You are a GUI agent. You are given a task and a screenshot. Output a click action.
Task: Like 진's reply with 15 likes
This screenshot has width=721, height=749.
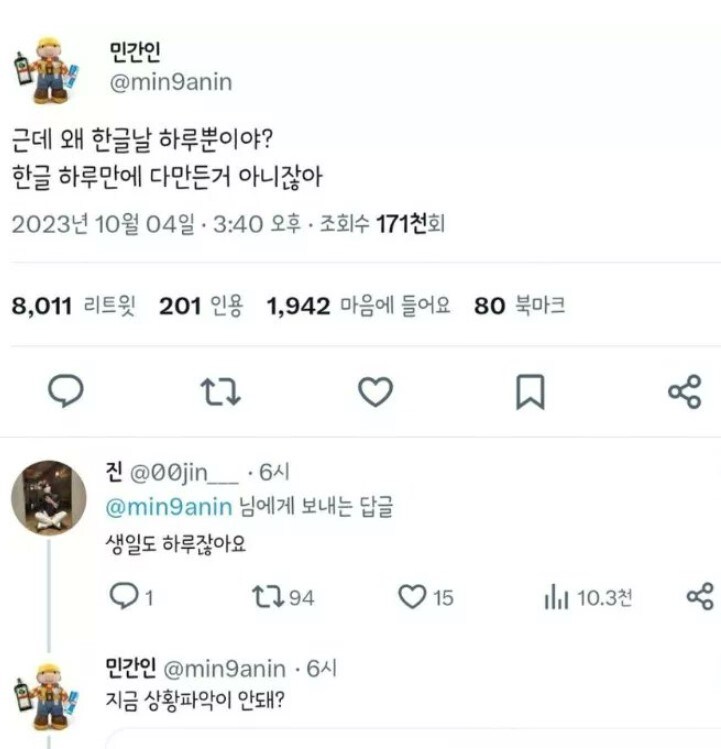pos(413,597)
